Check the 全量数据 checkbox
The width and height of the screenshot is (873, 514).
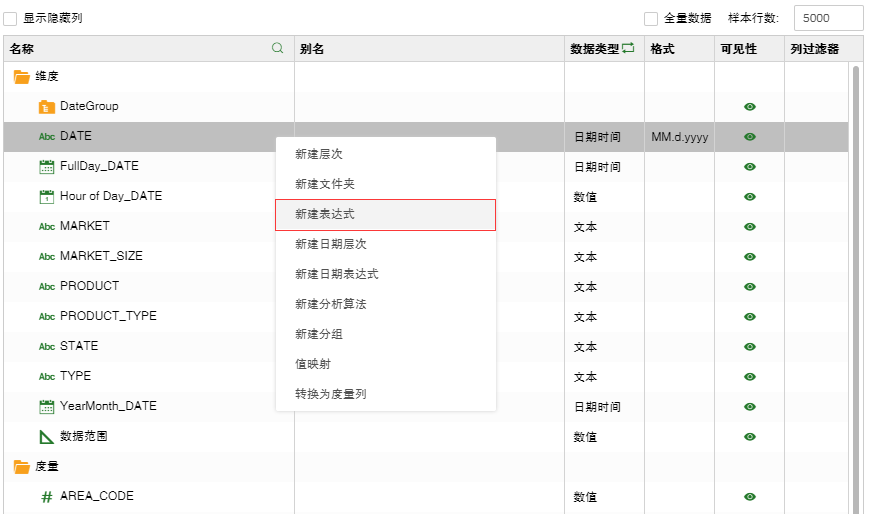point(651,18)
